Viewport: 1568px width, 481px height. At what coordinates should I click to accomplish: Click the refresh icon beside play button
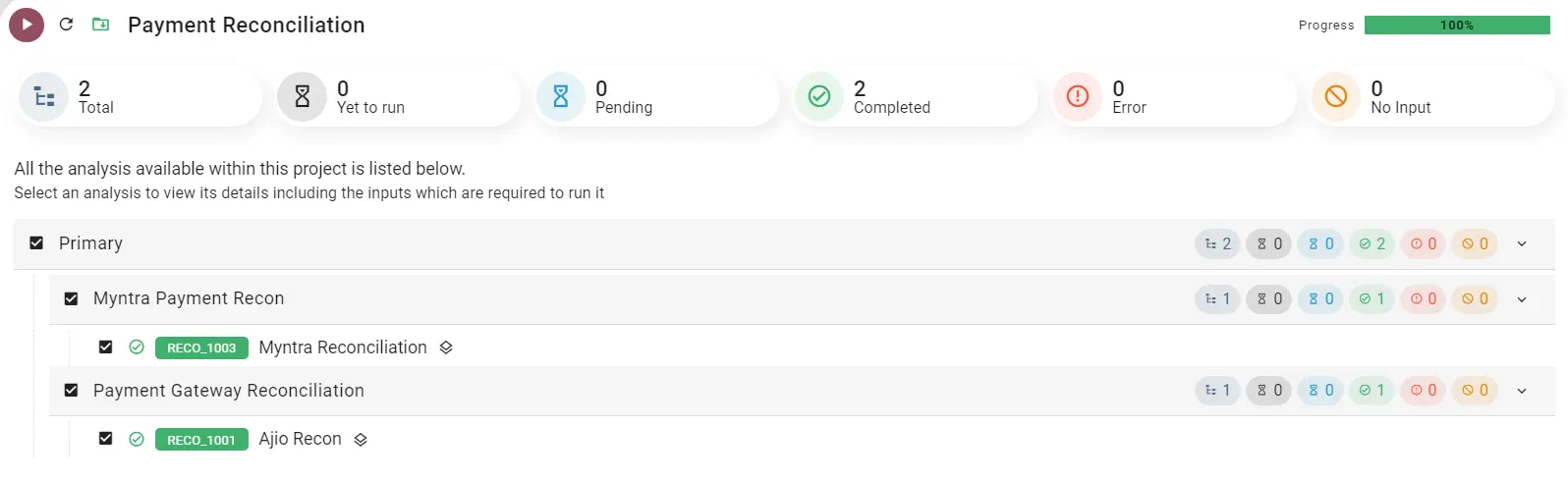66,25
